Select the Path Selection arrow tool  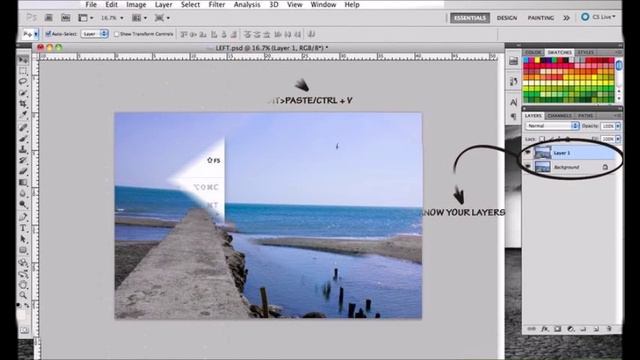[23, 239]
